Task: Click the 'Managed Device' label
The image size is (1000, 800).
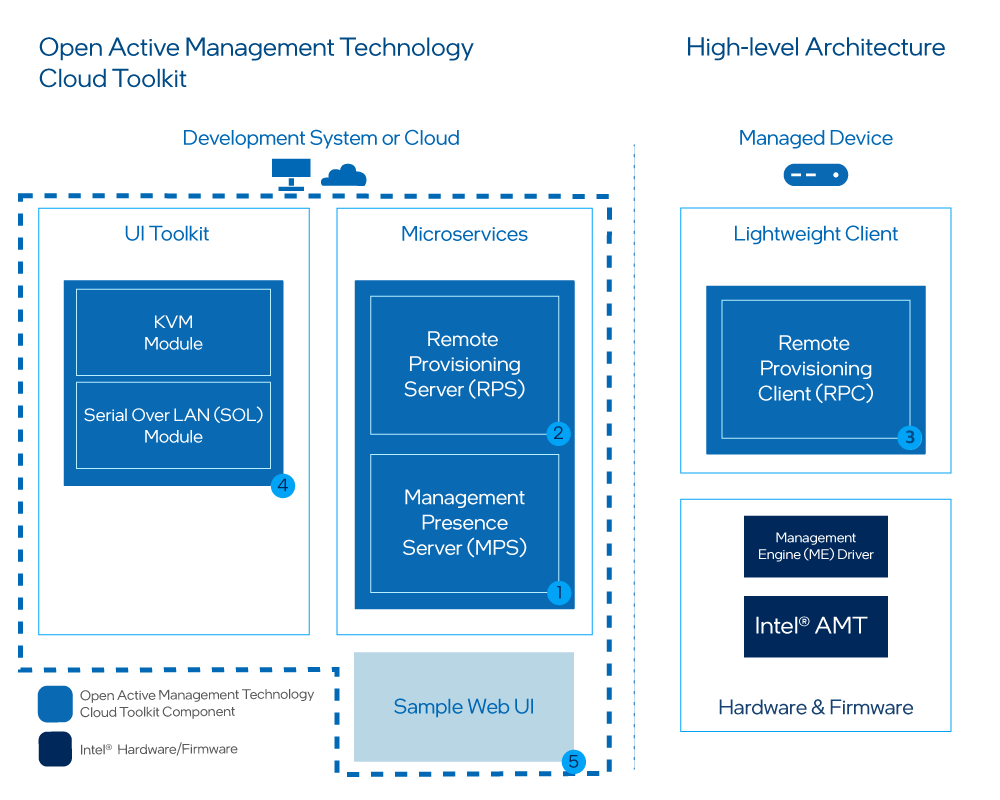Action: click(x=816, y=138)
